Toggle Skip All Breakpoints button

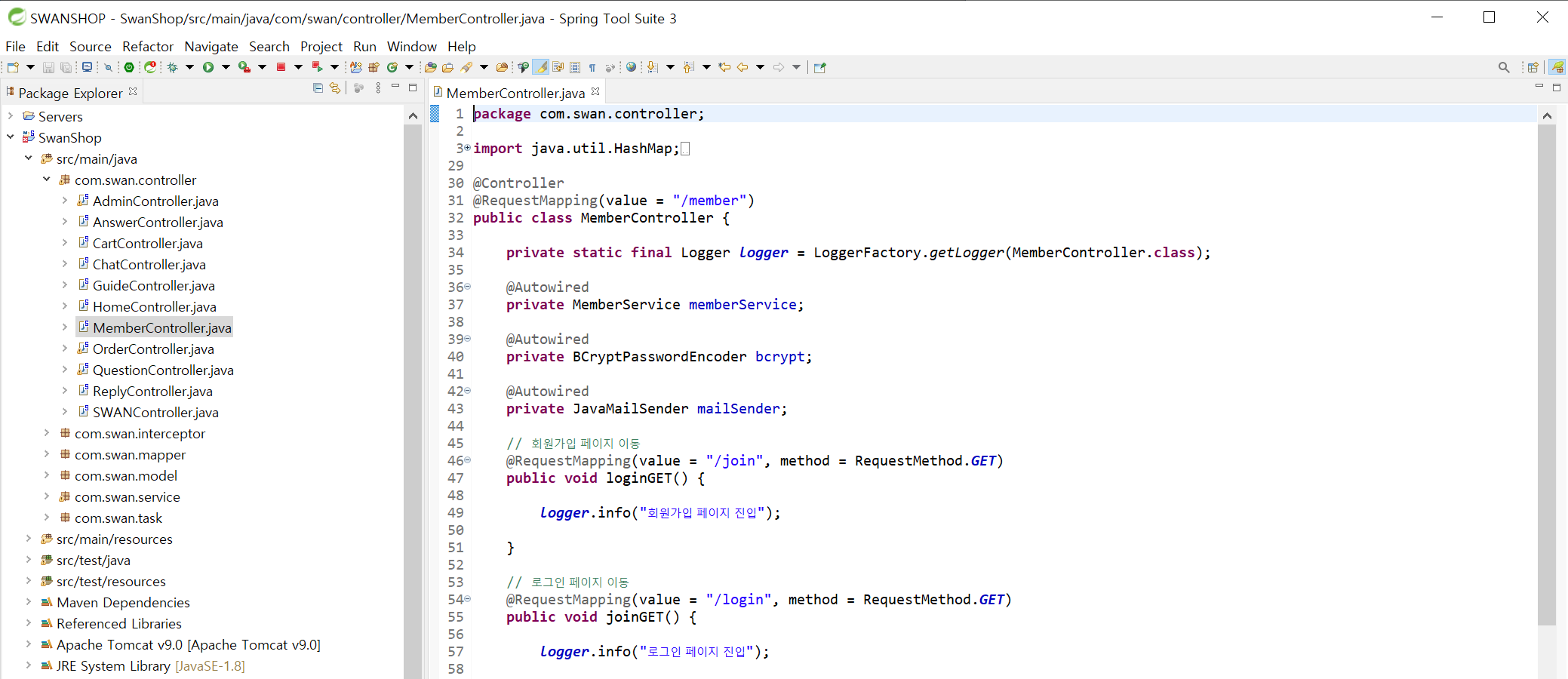click(x=108, y=67)
